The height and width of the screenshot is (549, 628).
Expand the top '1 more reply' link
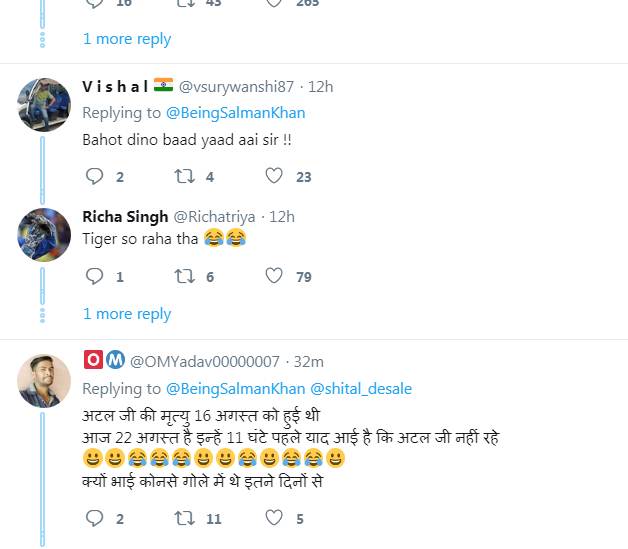[127, 39]
